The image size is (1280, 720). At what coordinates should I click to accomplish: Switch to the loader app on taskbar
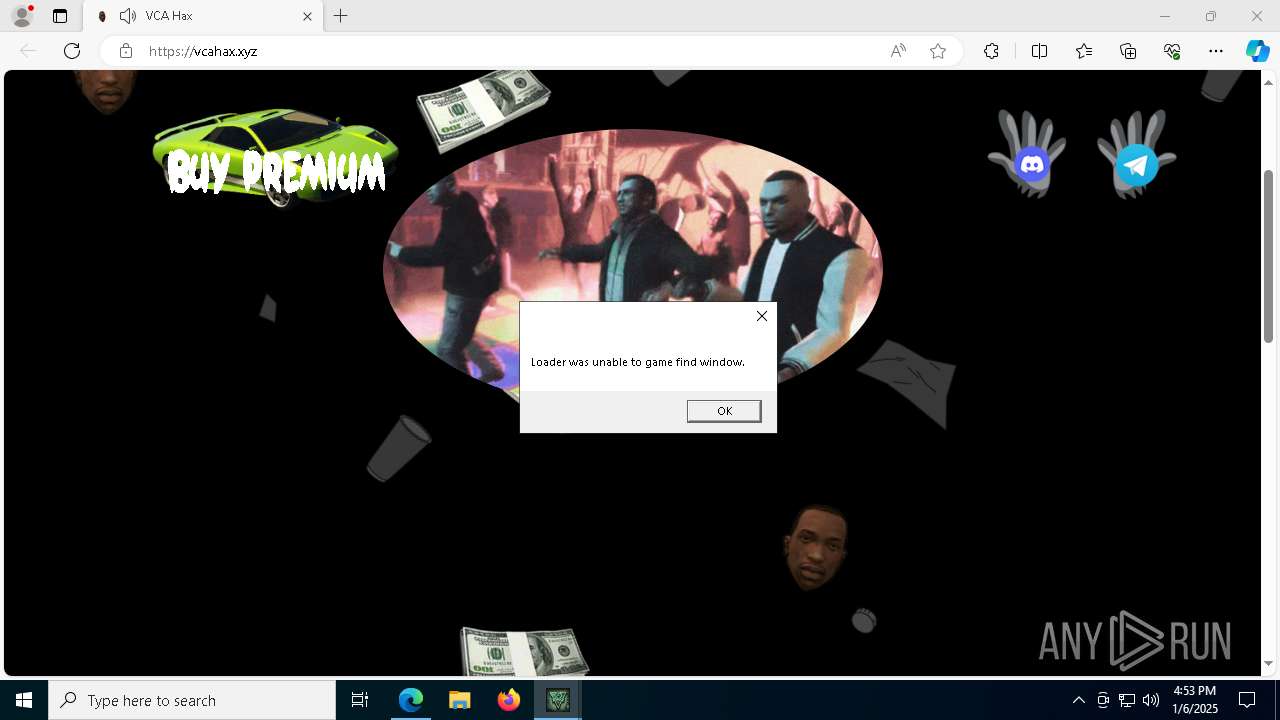tap(558, 700)
